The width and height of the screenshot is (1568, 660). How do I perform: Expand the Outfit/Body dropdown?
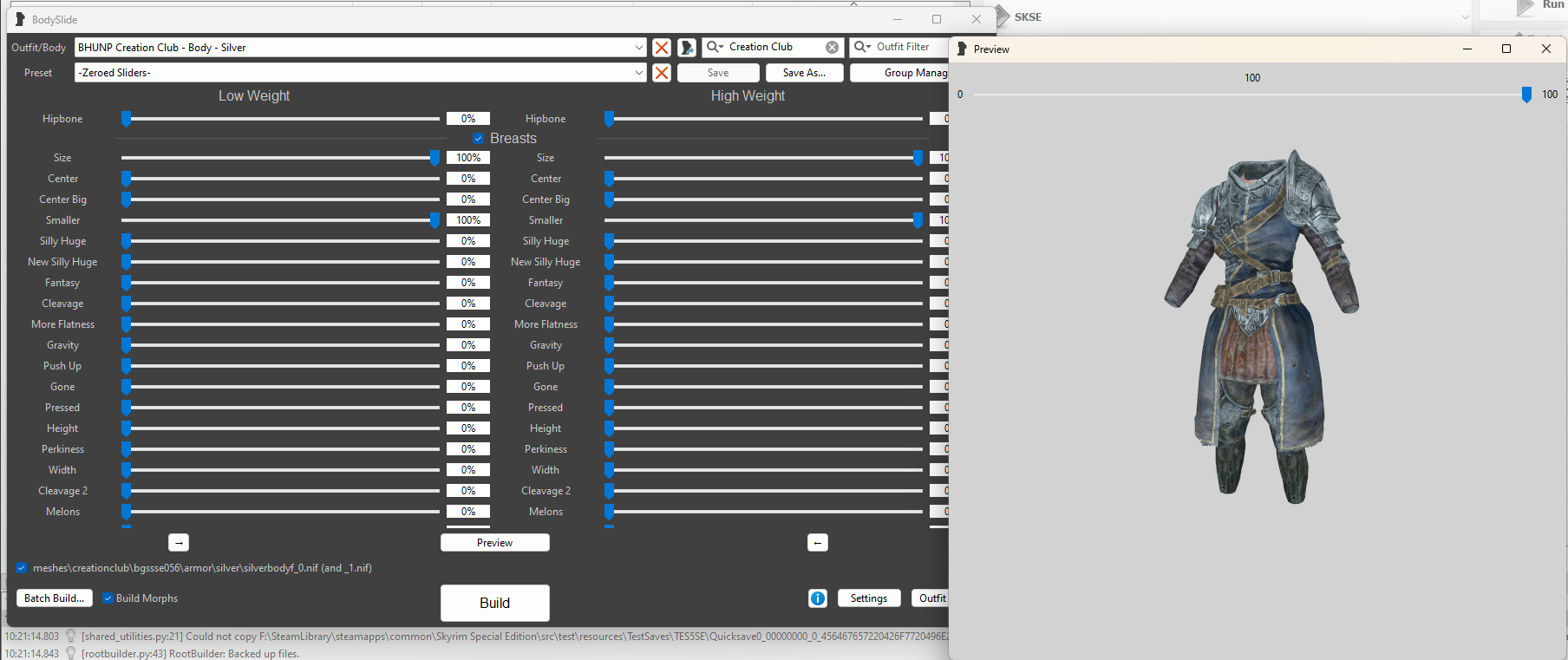638,48
